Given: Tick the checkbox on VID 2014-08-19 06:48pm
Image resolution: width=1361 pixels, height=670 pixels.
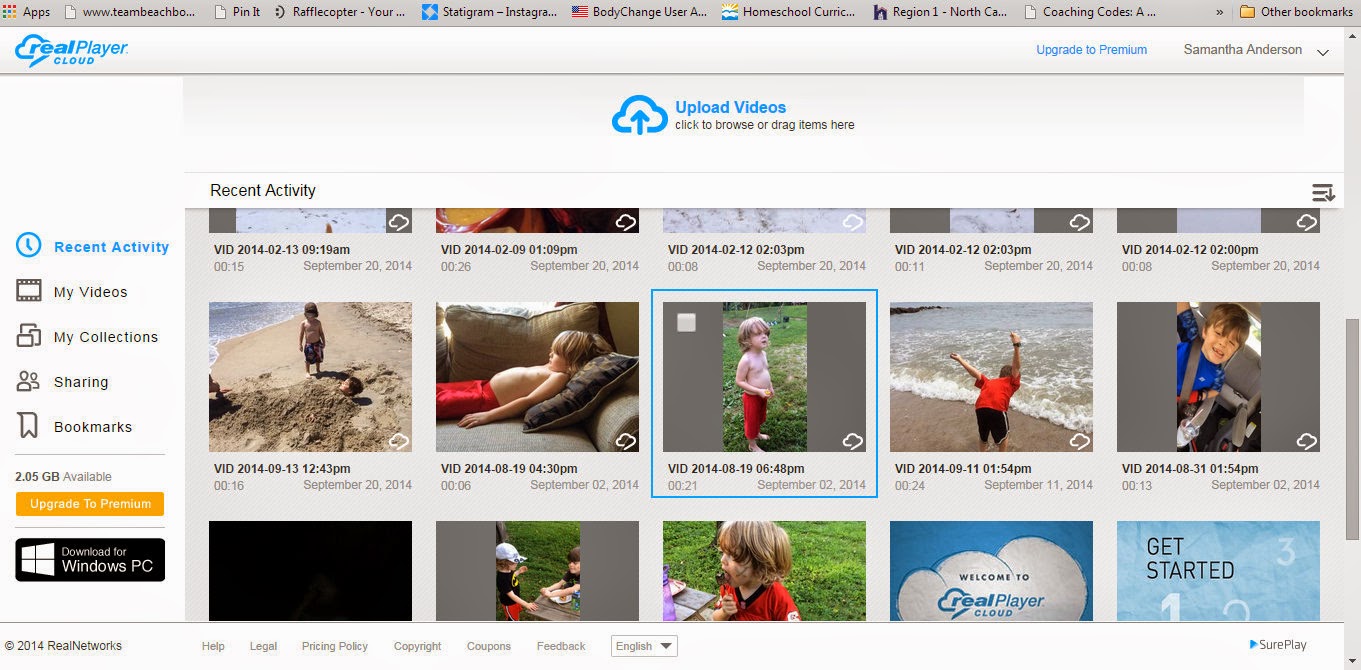Looking at the screenshot, I should (686, 322).
